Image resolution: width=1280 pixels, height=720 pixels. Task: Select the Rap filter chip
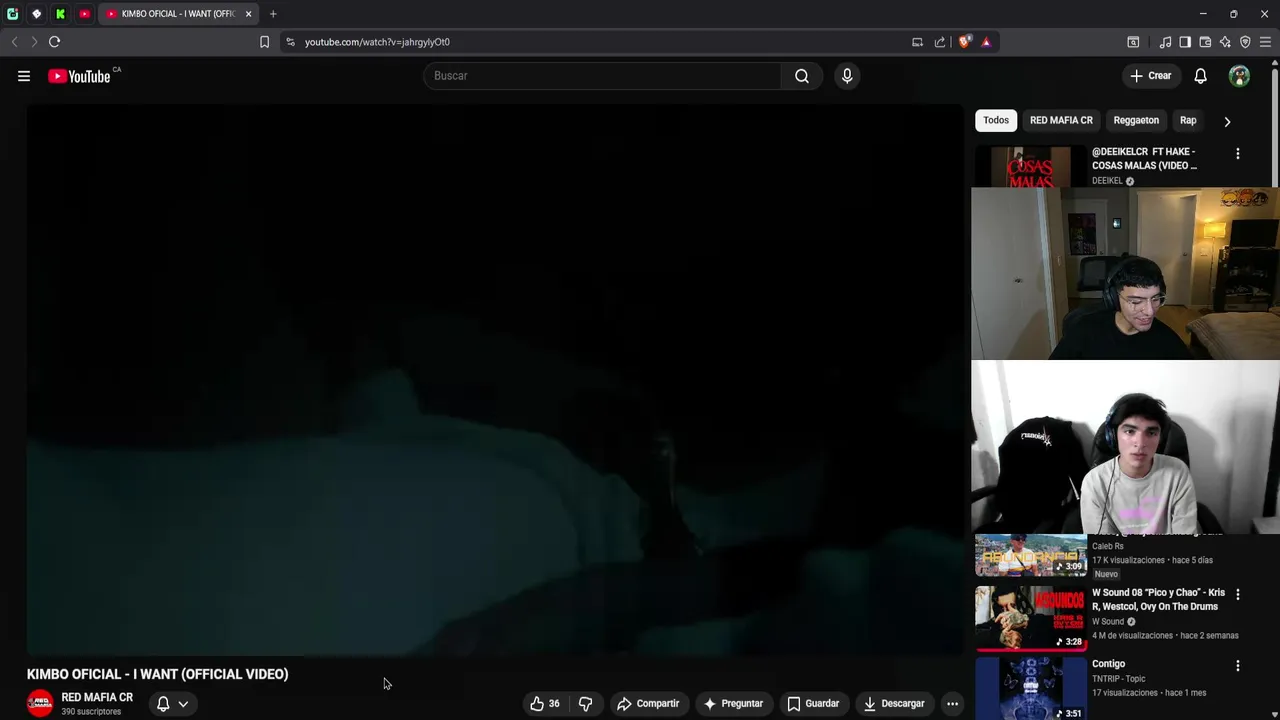1188,120
